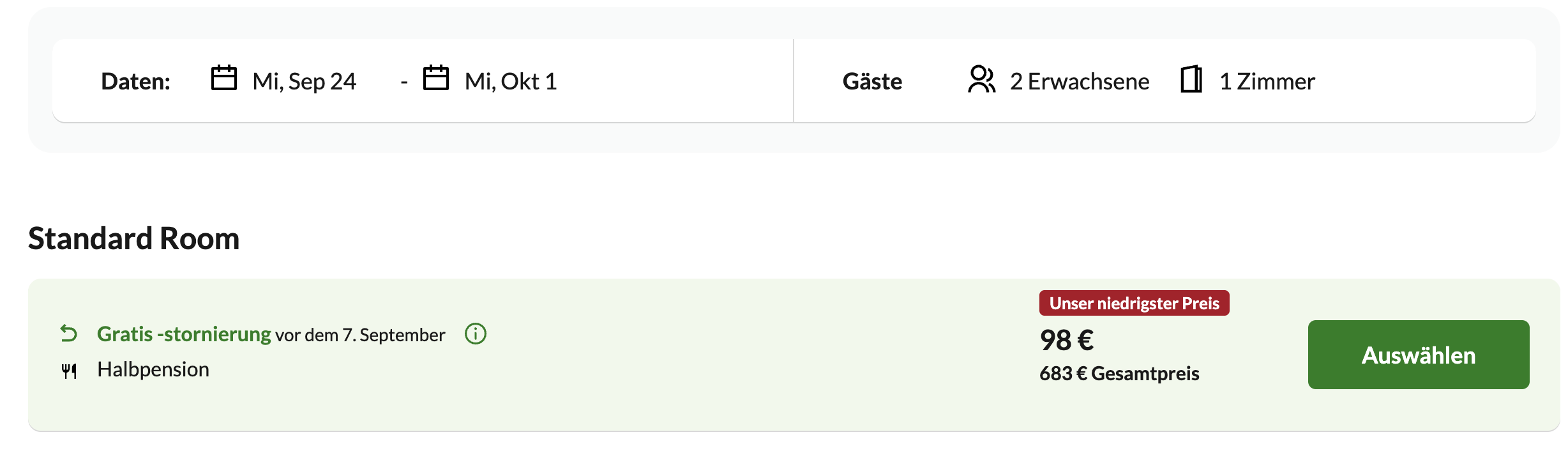This screenshot has width=1568, height=455.
Task: Click the Halbpension meal plan label
Action: [153, 369]
